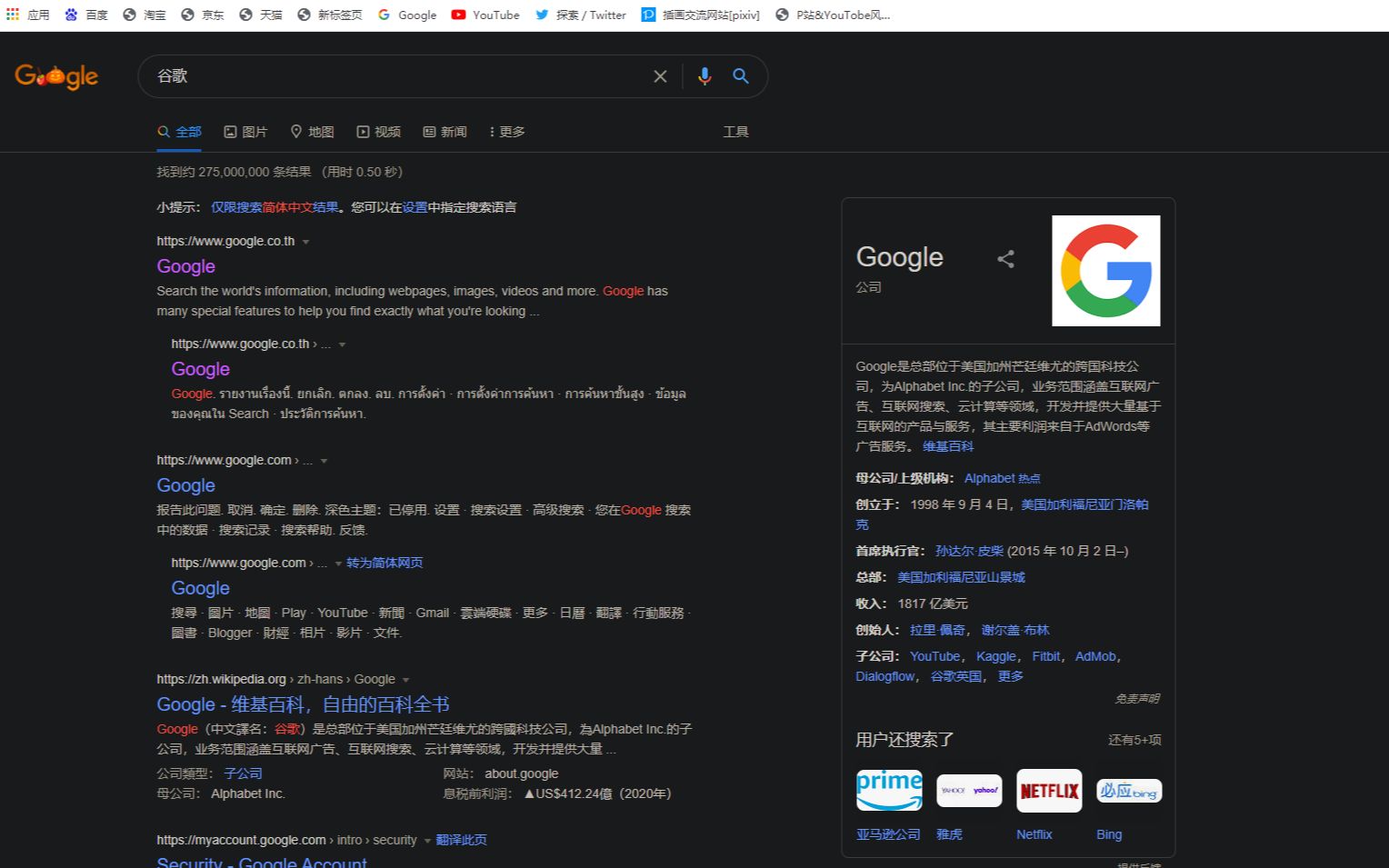The image size is (1389, 868).
Task: Open the Google bookmark in bookmarks bar
Action: pos(406,15)
